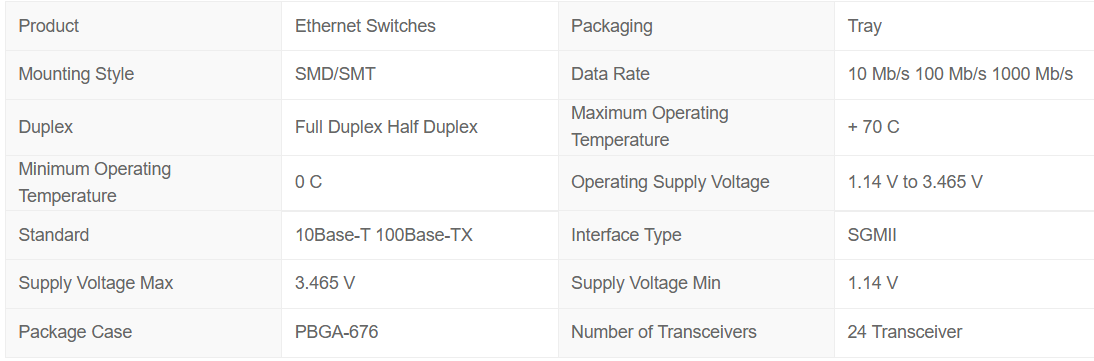This screenshot has width=1094, height=361.
Task: Click the 10Base-T 100Base-TX standard value
Action: click(384, 235)
